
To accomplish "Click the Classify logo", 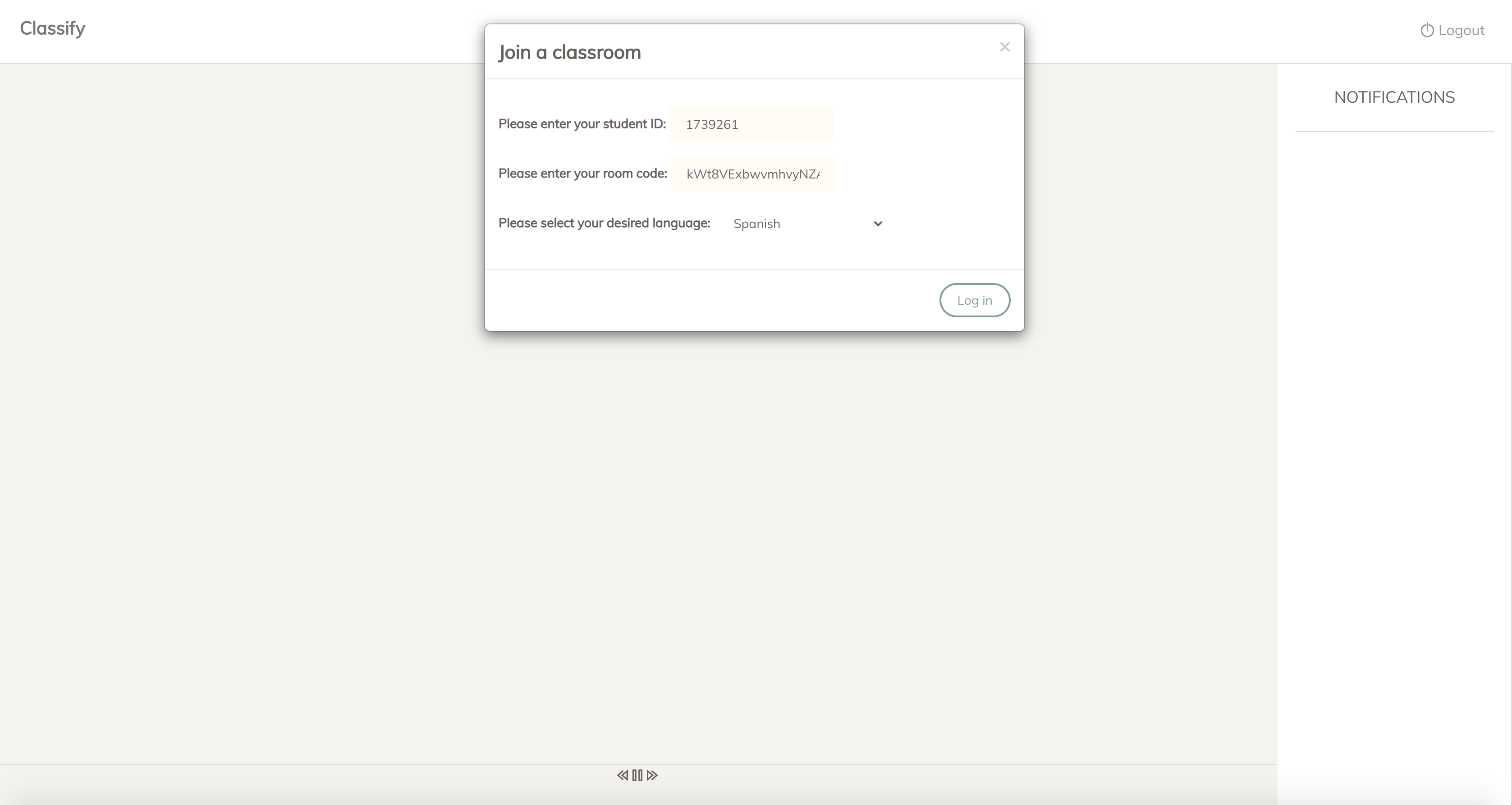I will click(x=52, y=28).
